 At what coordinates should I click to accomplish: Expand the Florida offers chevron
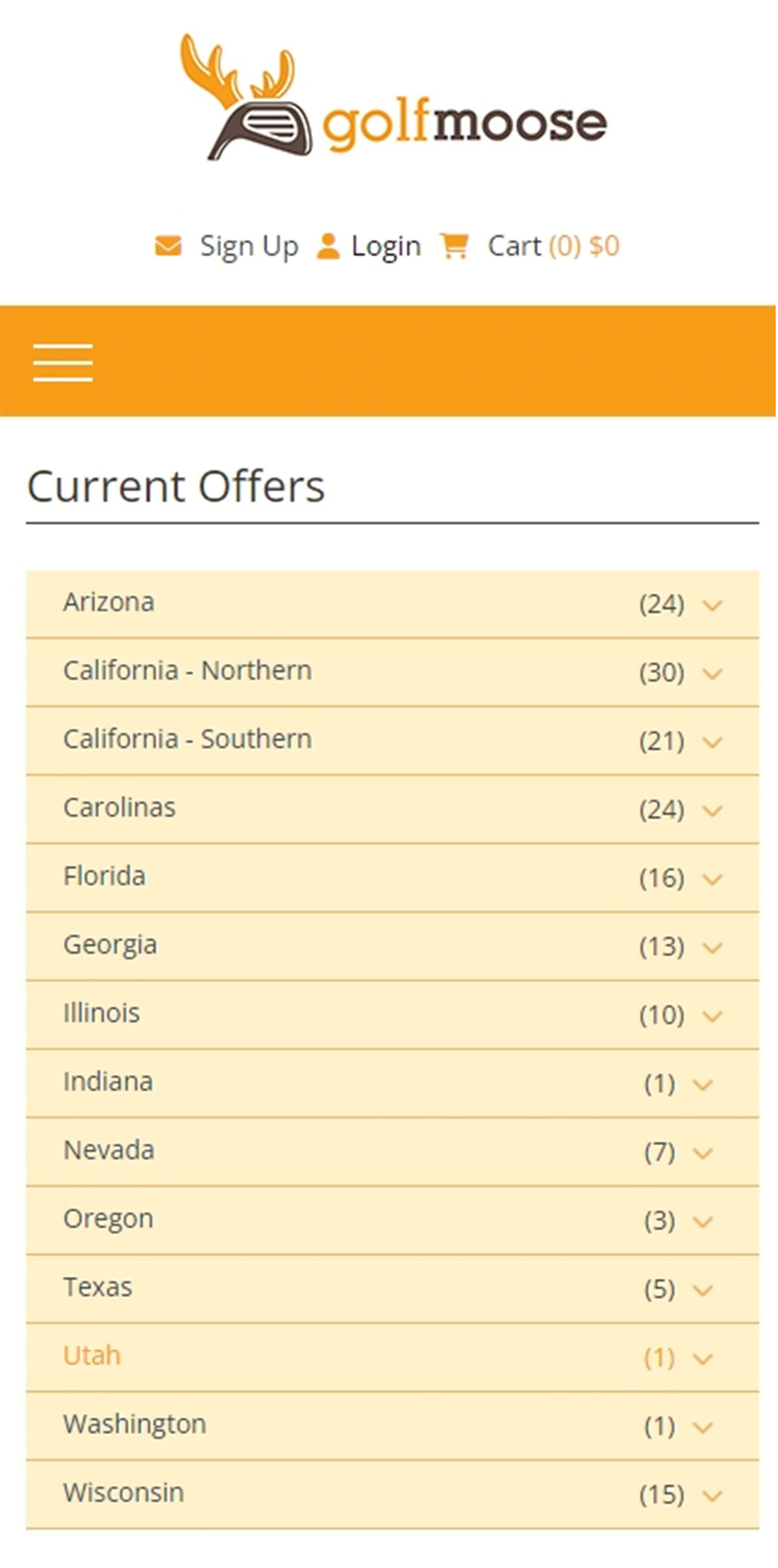(712, 879)
